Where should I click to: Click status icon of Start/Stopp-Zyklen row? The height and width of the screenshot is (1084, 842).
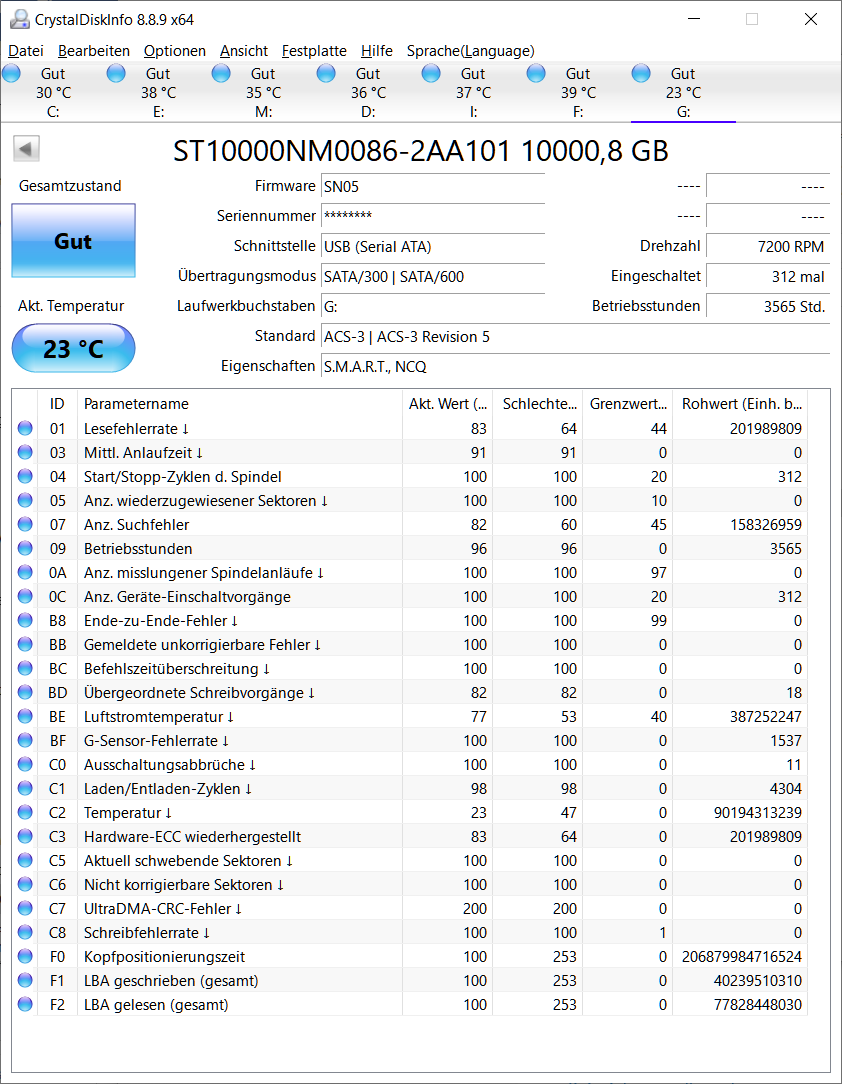tap(26, 476)
